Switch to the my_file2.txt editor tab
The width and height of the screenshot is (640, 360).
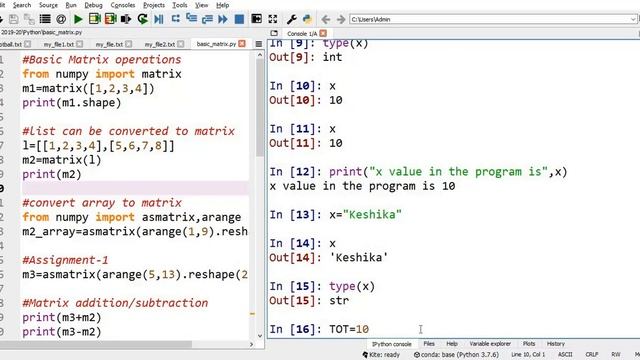coord(160,44)
